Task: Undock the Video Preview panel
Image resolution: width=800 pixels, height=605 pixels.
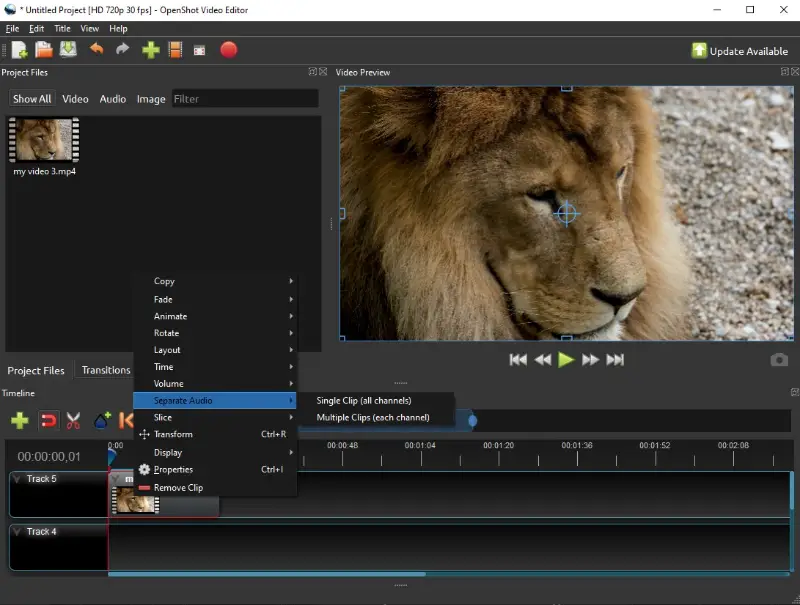Action: pyautogui.click(x=785, y=72)
